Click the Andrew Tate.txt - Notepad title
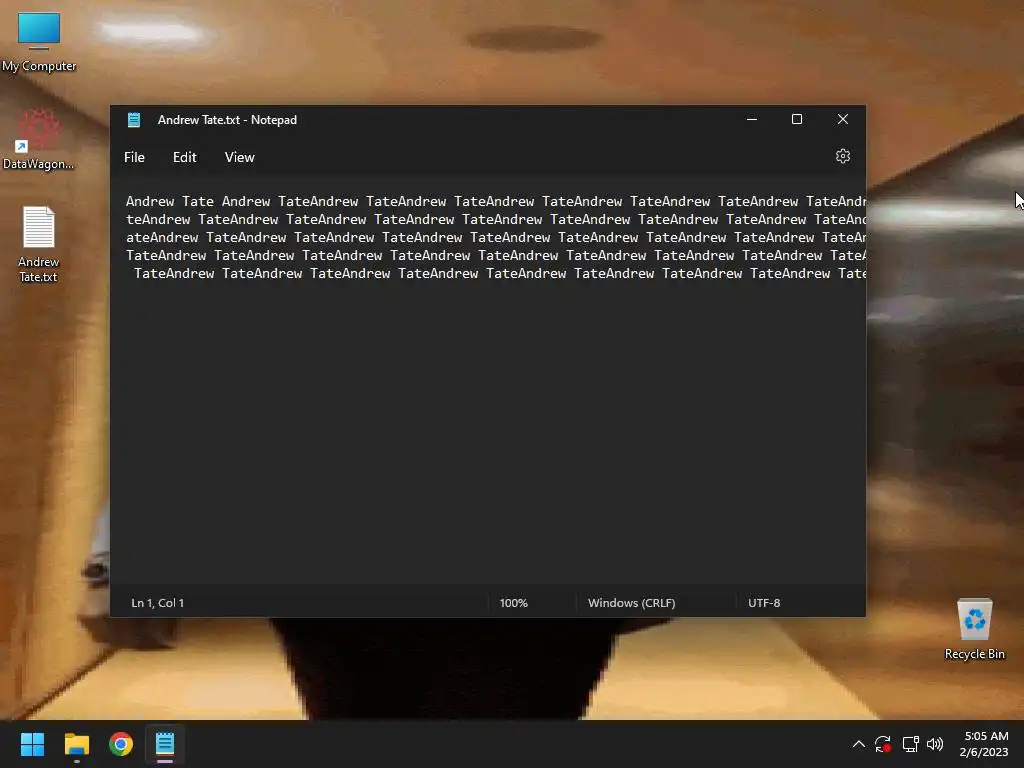This screenshot has width=1024, height=768. tap(227, 120)
